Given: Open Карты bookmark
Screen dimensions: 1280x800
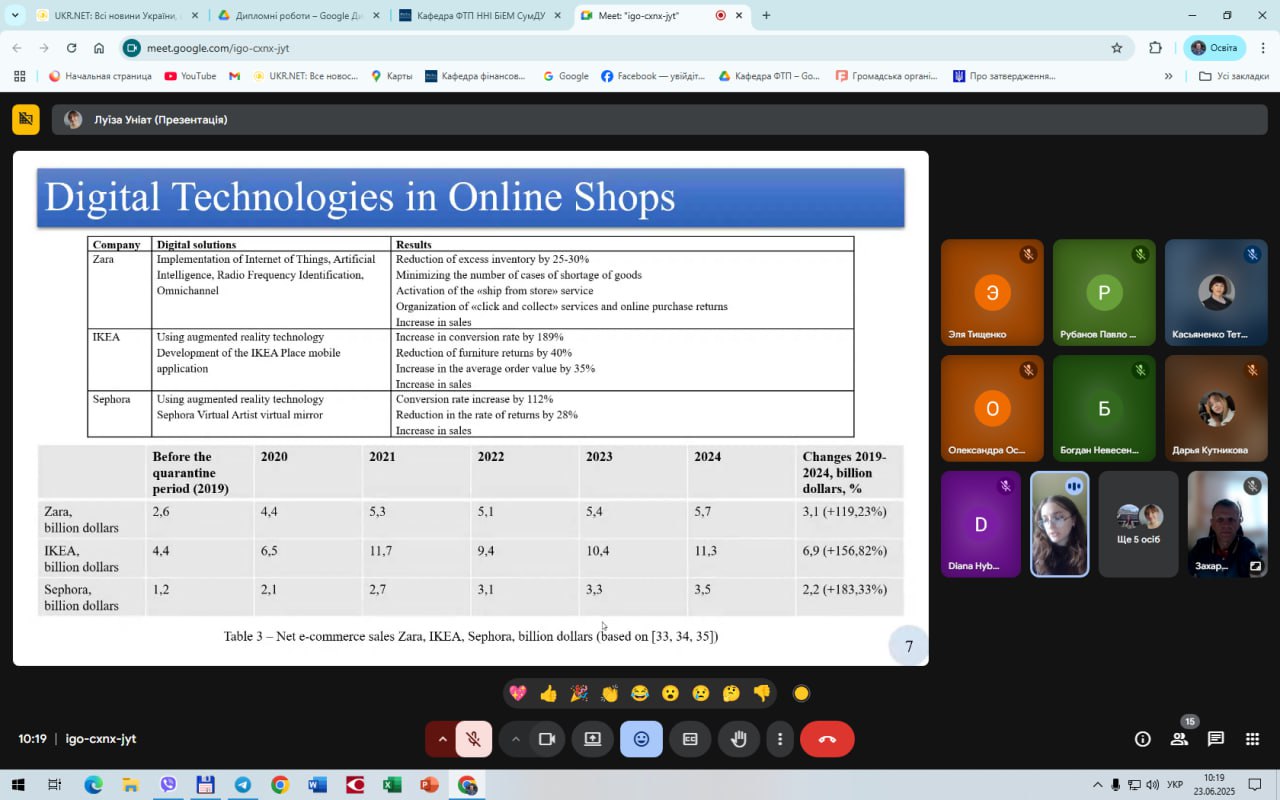Looking at the screenshot, I should pyautogui.click(x=391, y=76).
